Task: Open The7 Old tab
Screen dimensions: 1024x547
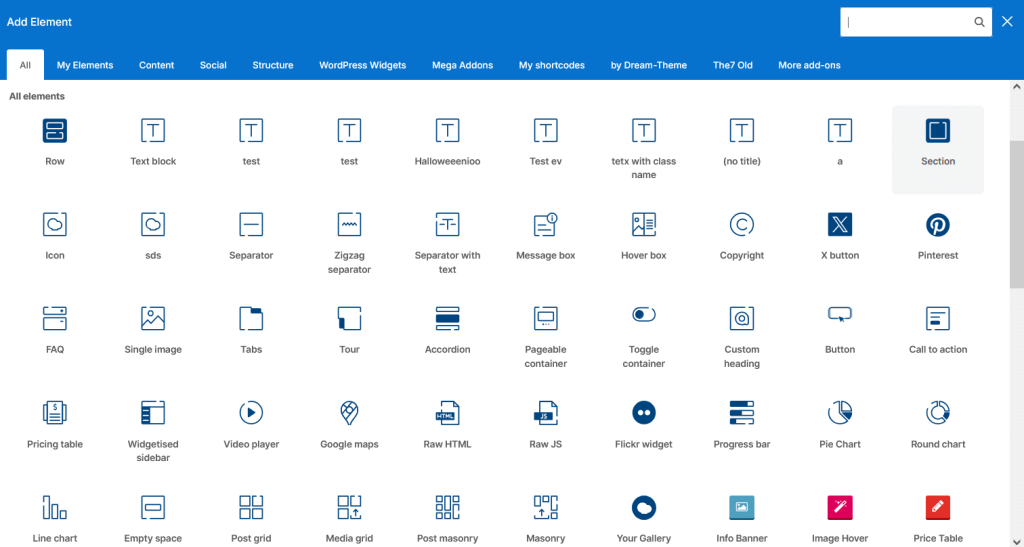Action: pos(733,65)
